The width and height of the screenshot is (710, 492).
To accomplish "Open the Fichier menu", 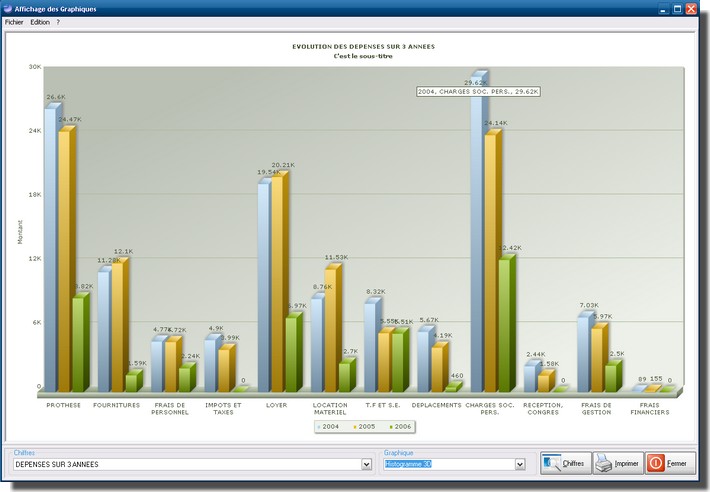I will (x=14, y=21).
